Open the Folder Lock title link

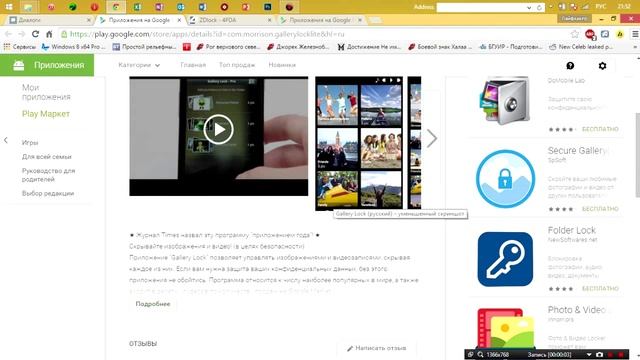[x=571, y=230]
